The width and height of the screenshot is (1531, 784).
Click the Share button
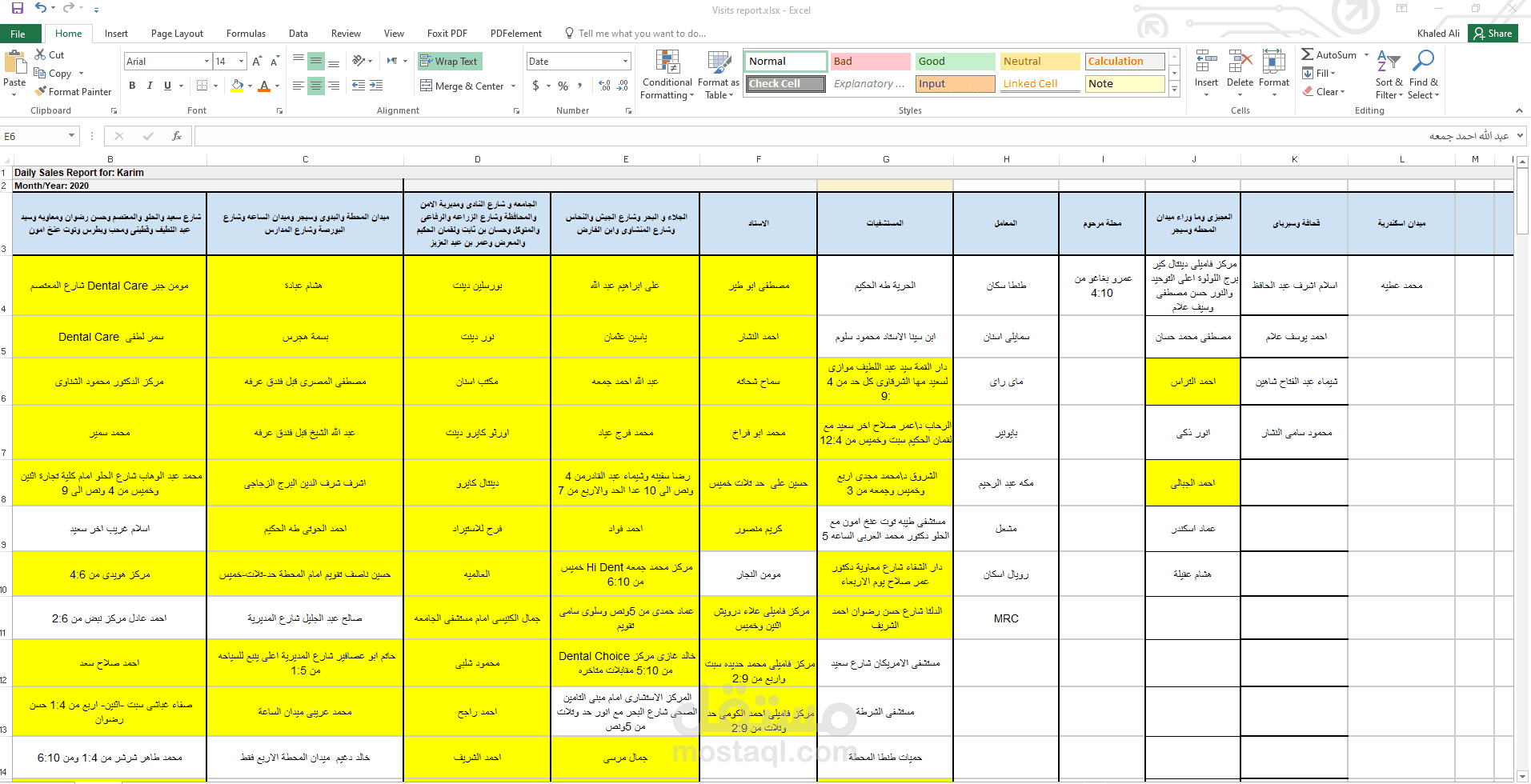[1493, 34]
